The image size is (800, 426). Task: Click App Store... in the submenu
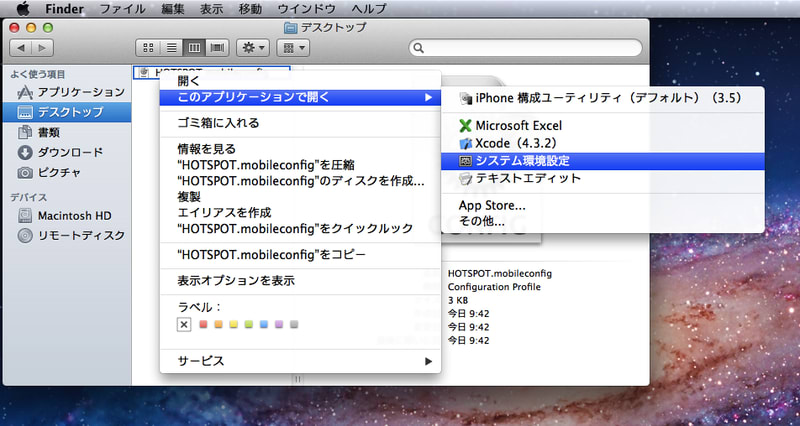tap(492, 205)
